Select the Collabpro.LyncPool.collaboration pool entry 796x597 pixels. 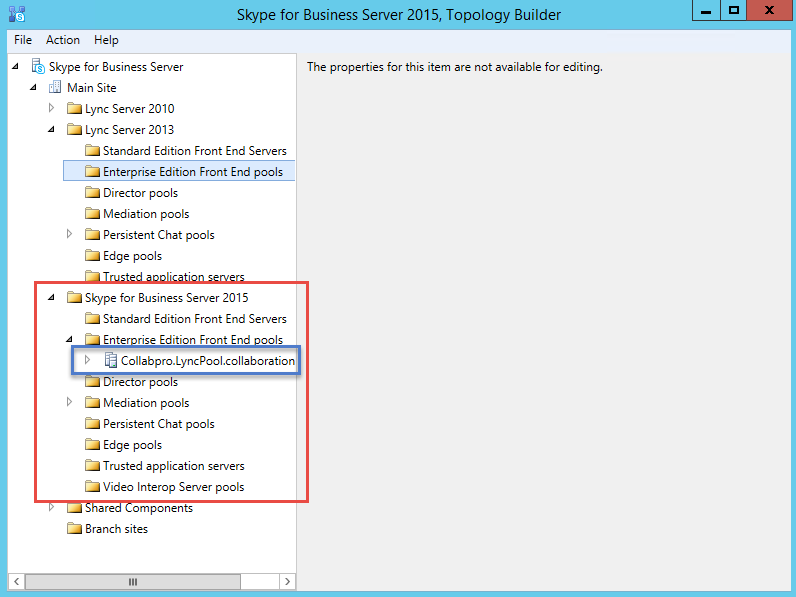(x=207, y=360)
